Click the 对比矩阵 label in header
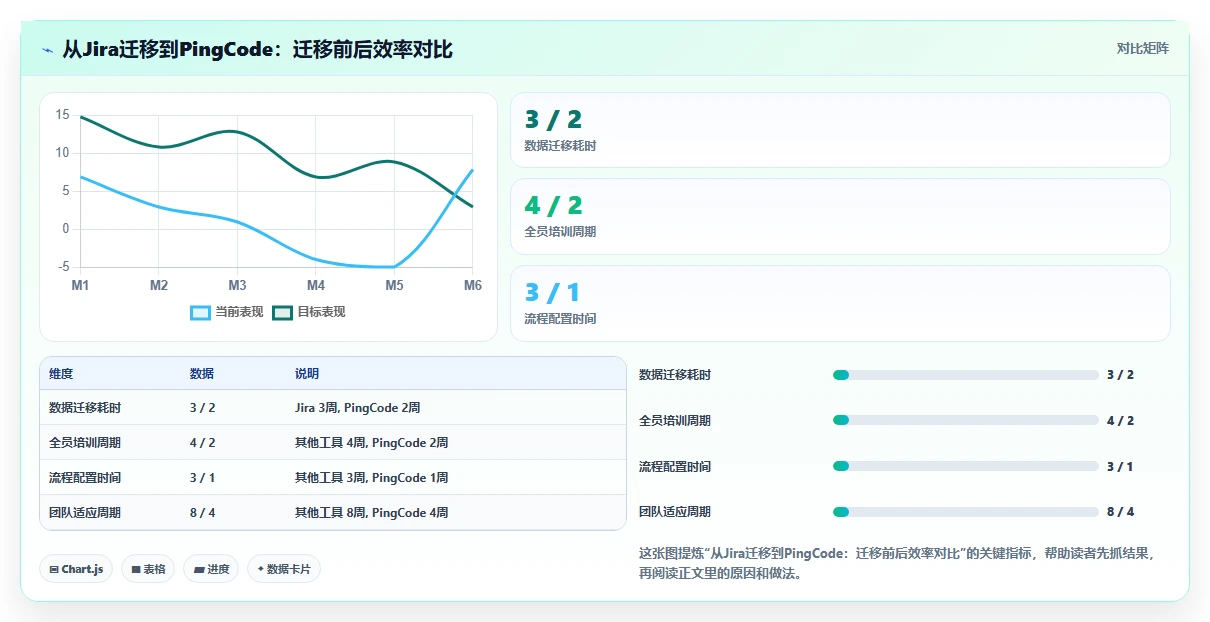 (1143, 48)
